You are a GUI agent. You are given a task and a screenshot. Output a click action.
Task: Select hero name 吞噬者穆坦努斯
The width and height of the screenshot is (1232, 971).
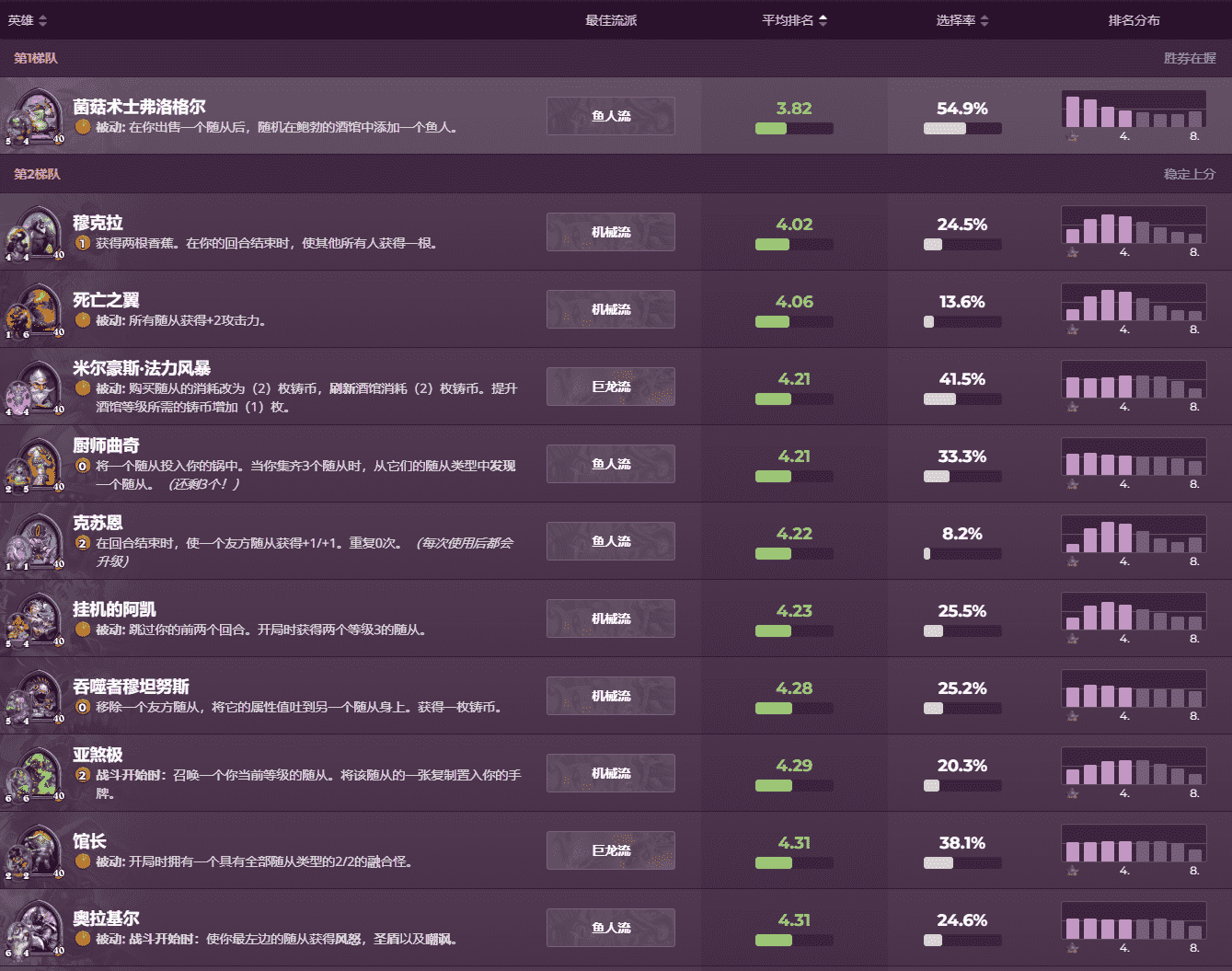tap(132, 687)
